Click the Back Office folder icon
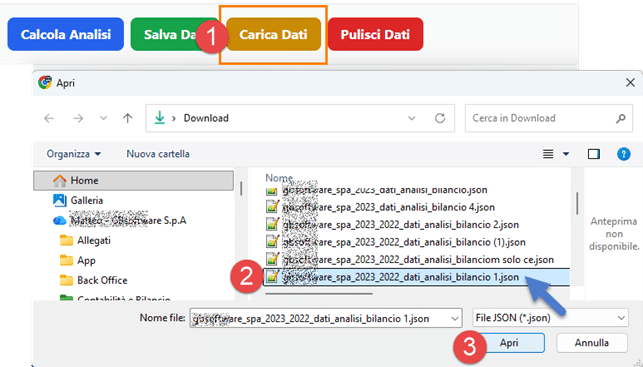The width and height of the screenshot is (643, 367). coord(66,280)
